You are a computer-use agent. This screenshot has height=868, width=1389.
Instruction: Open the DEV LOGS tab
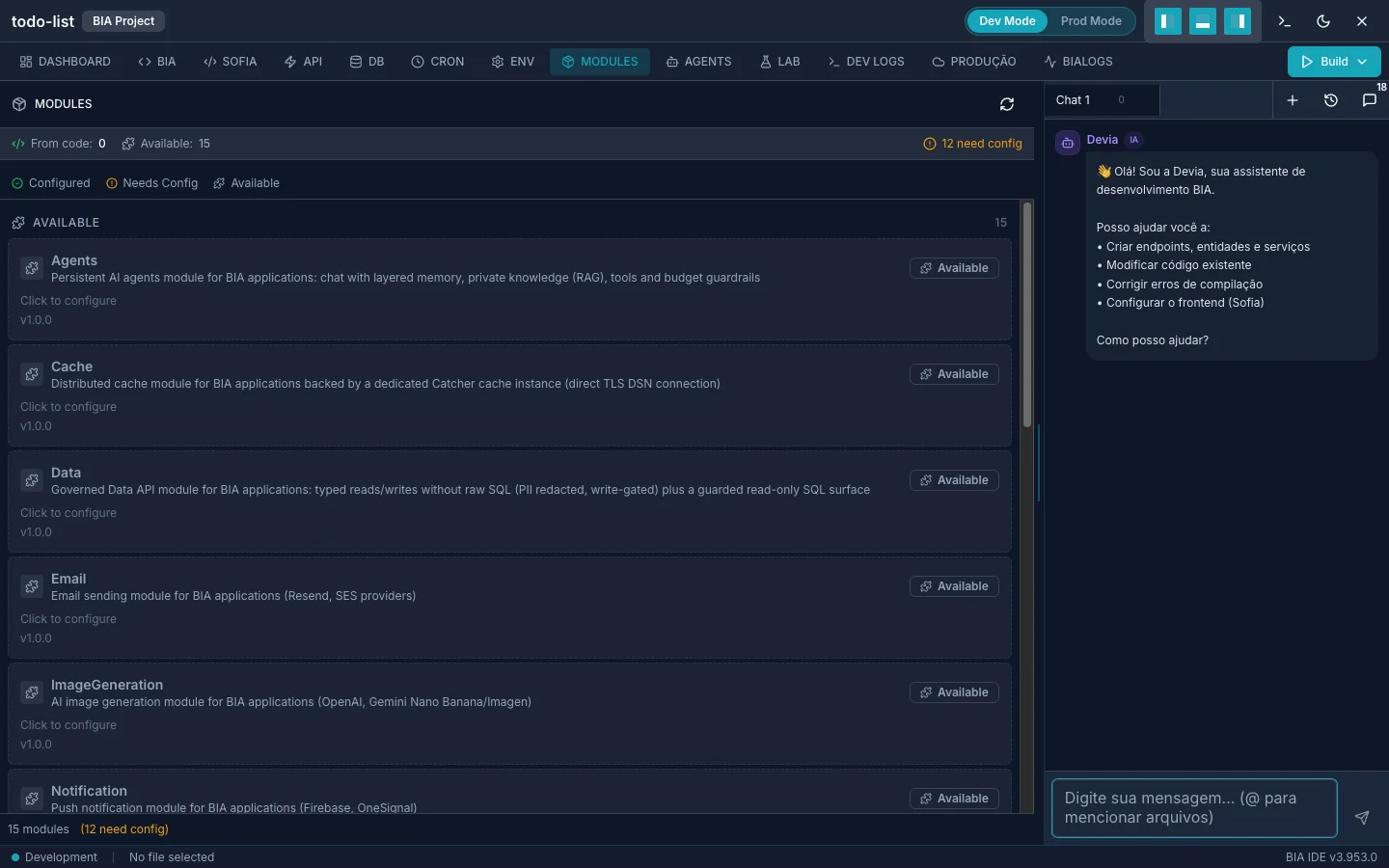(x=866, y=62)
